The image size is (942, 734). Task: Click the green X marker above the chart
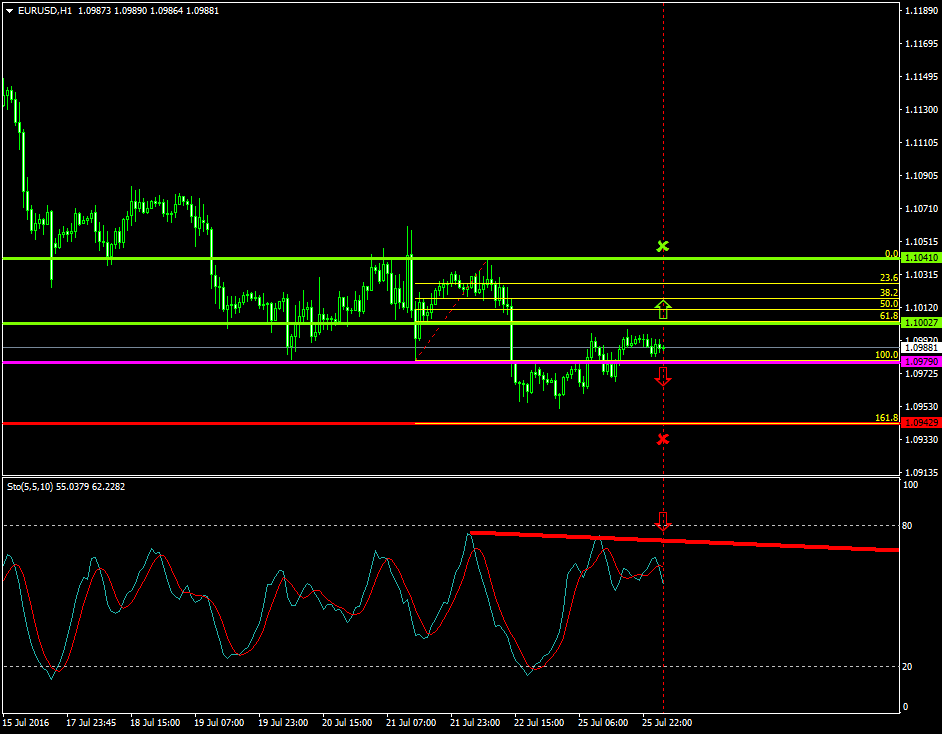pyautogui.click(x=662, y=246)
